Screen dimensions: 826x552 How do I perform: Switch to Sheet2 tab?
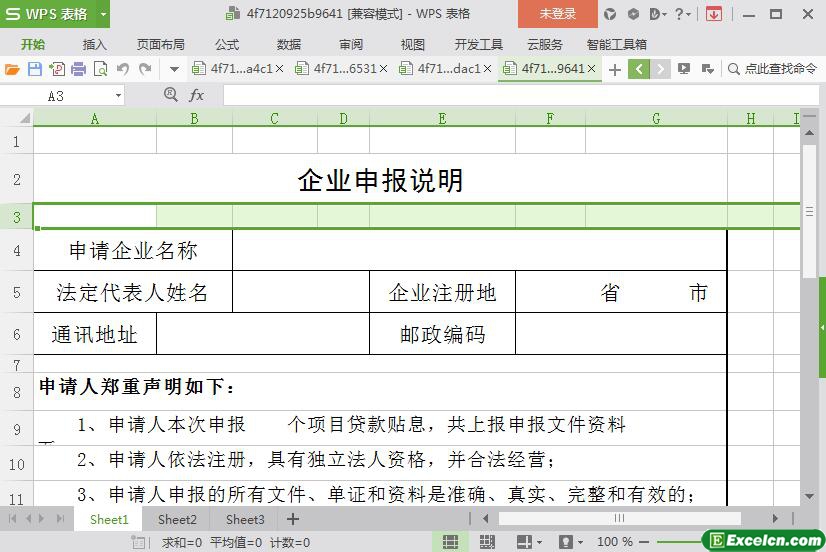(177, 519)
